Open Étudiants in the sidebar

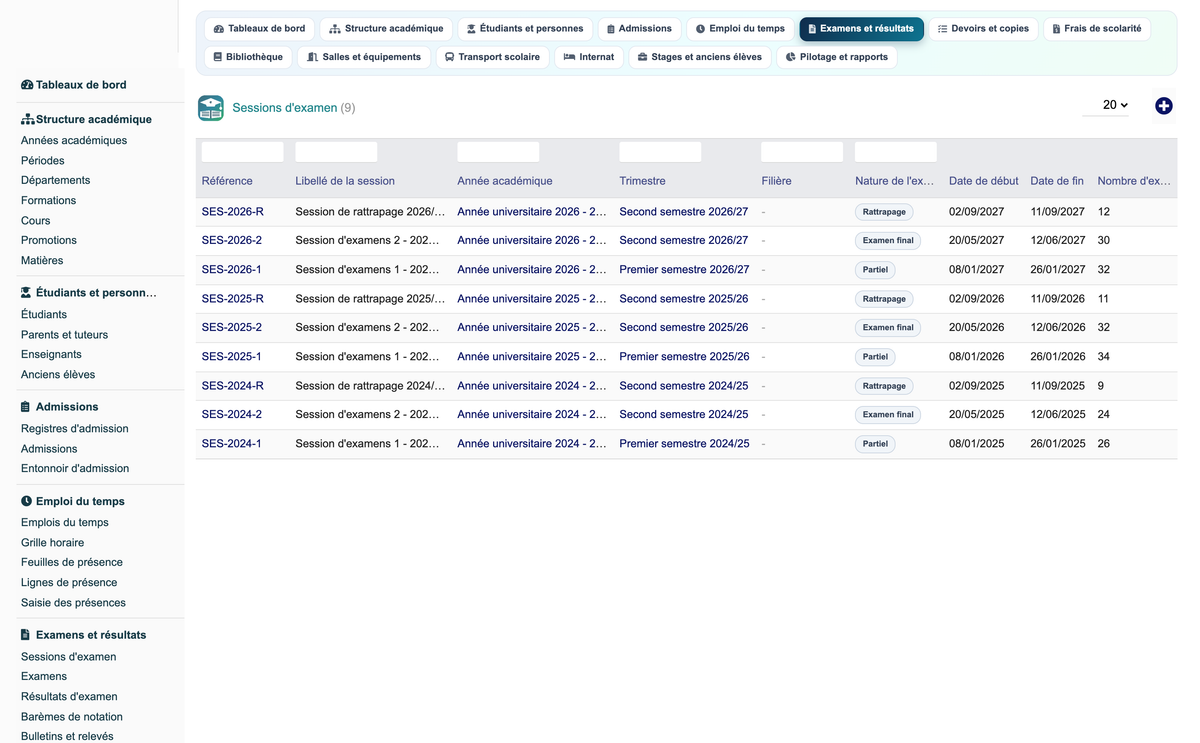tap(44, 314)
